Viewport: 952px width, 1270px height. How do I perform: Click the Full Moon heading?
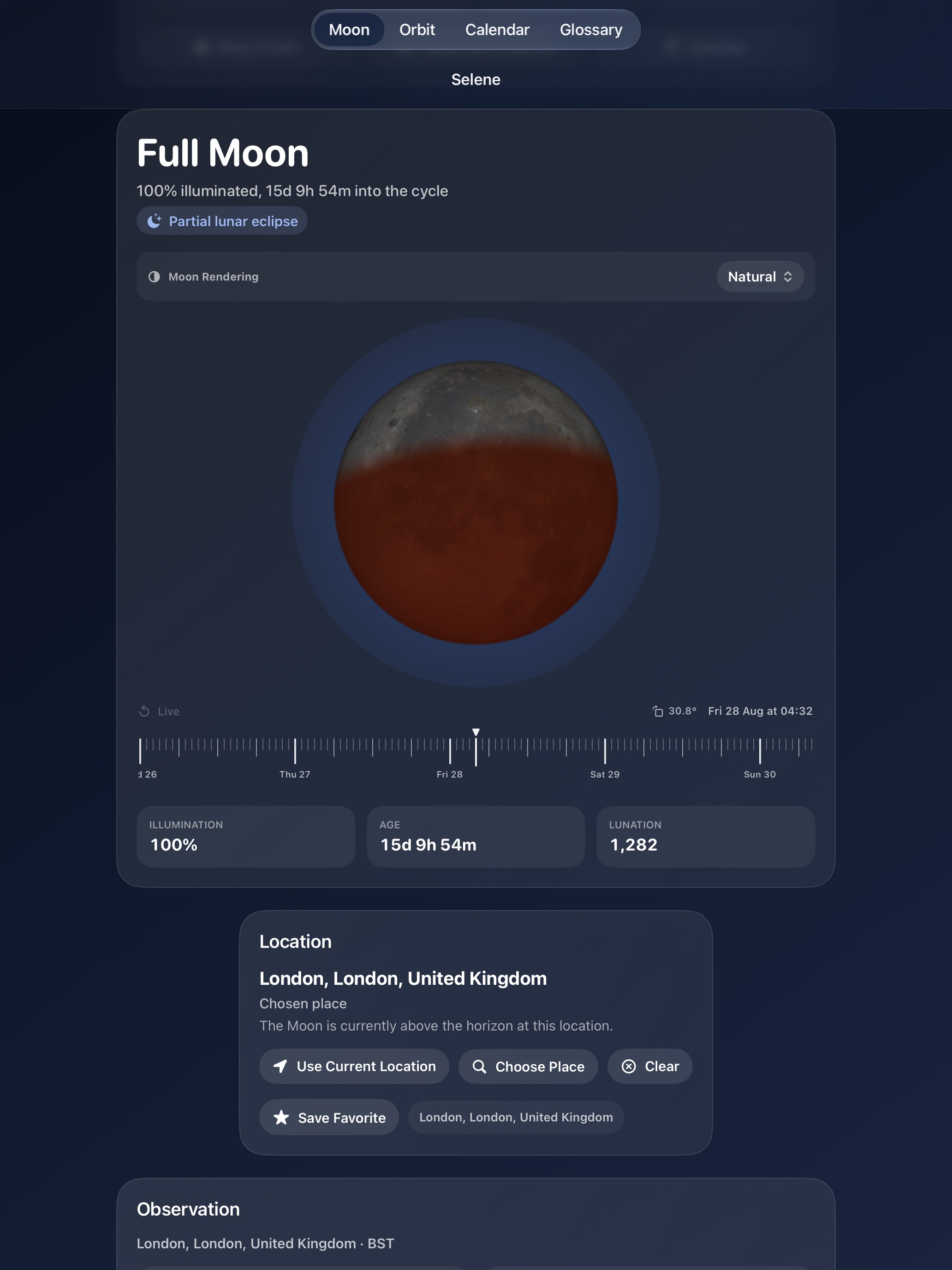coord(223,153)
